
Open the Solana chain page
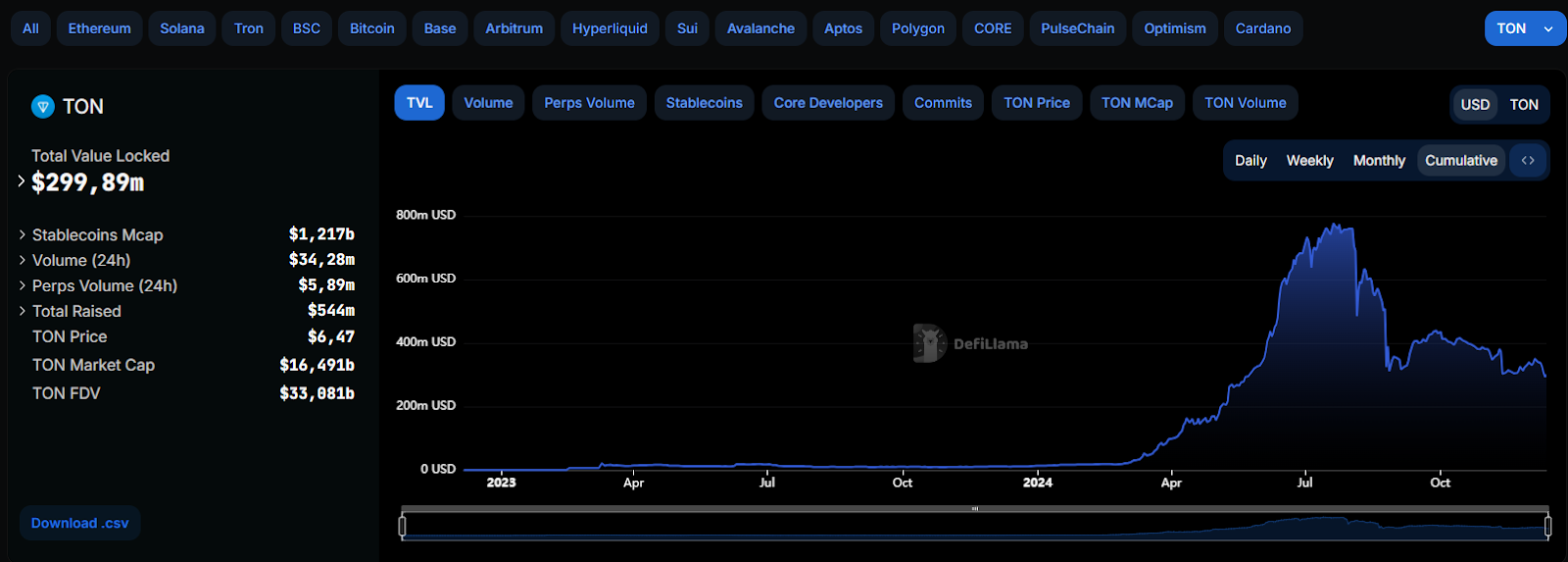(x=182, y=28)
